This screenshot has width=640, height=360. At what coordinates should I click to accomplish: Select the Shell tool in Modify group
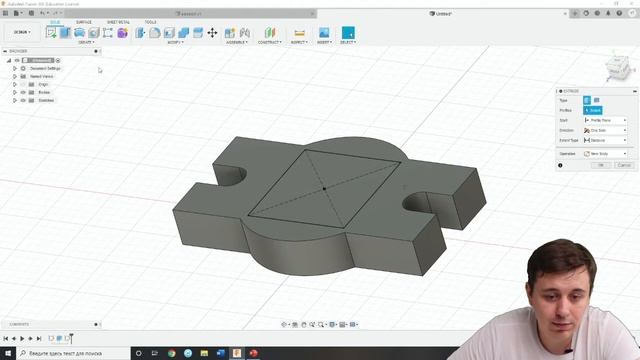(169, 33)
